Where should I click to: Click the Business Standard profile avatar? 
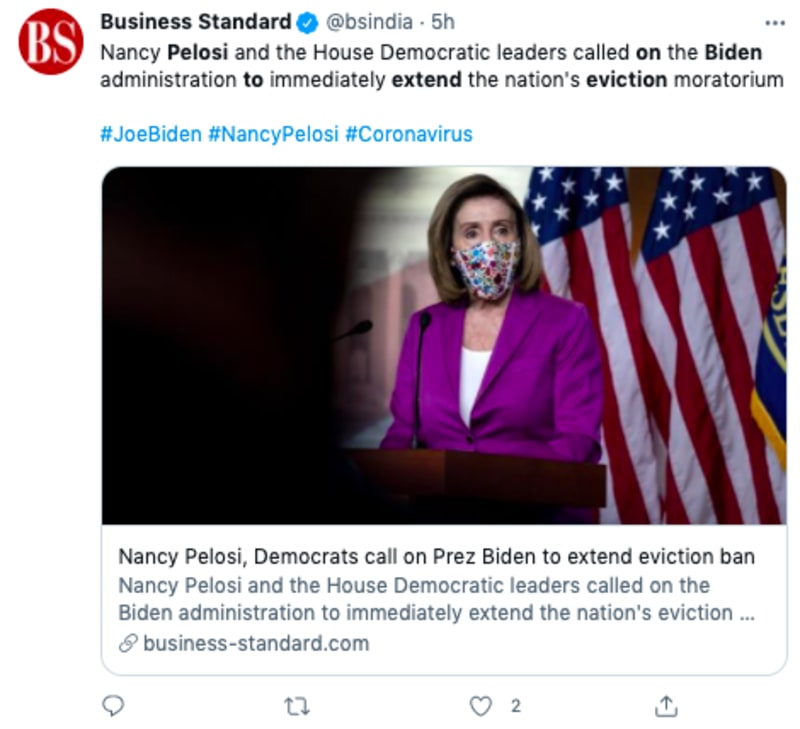[x=51, y=42]
